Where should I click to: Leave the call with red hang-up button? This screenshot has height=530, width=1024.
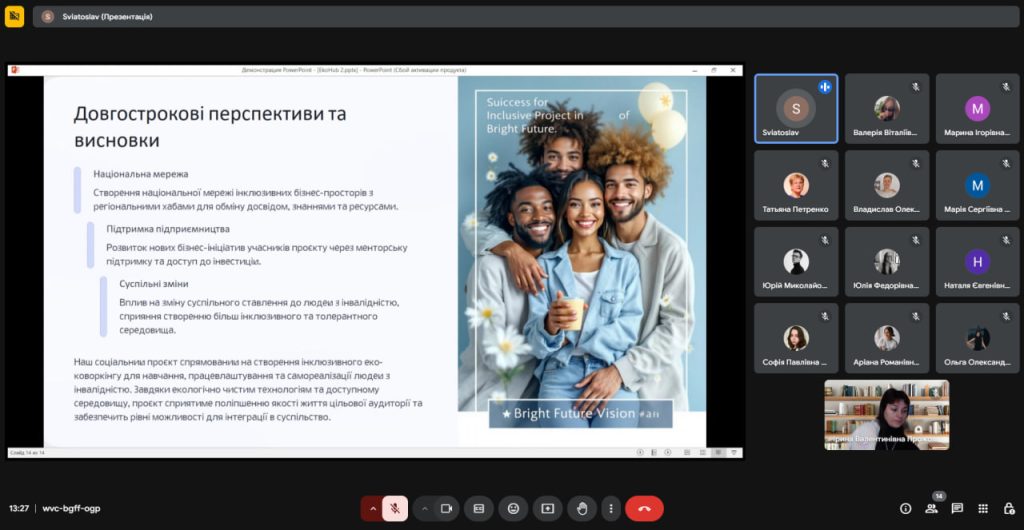[644, 508]
